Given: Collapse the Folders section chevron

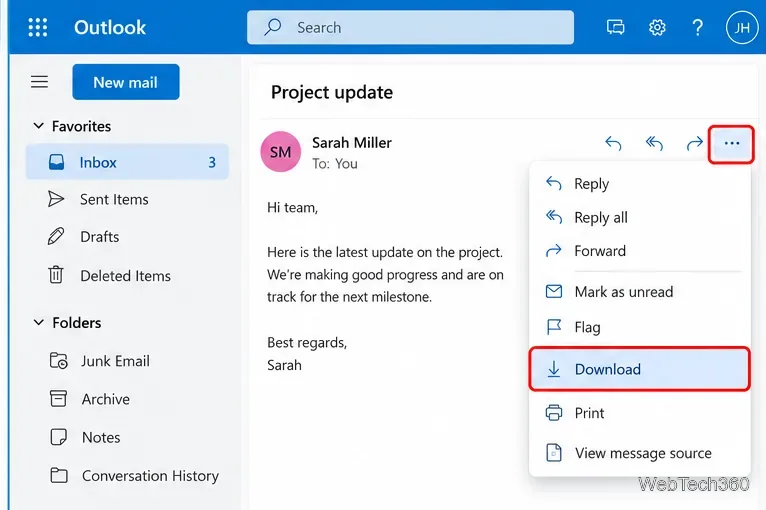Looking at the screenshot, I should click(38, 322).
